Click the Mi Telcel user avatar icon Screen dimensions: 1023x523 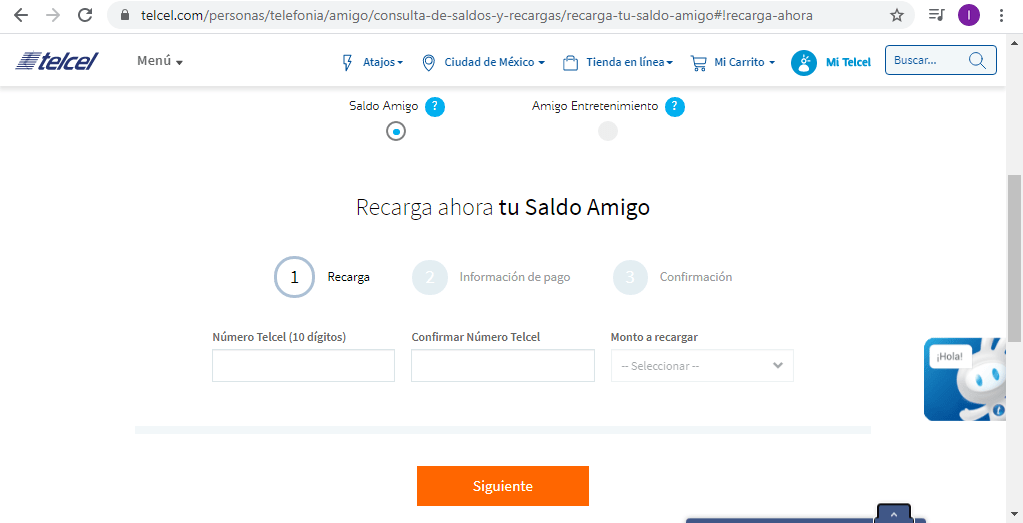click(804, 63)
